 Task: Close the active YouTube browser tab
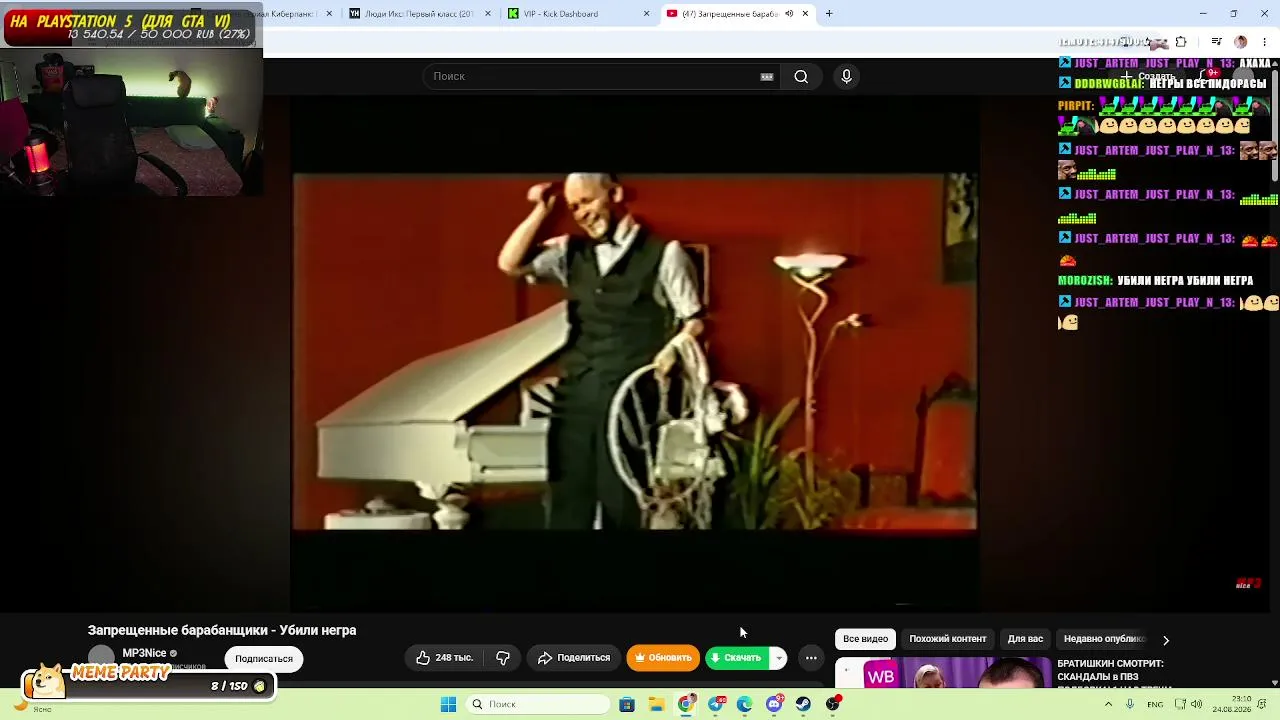(805, 14)
